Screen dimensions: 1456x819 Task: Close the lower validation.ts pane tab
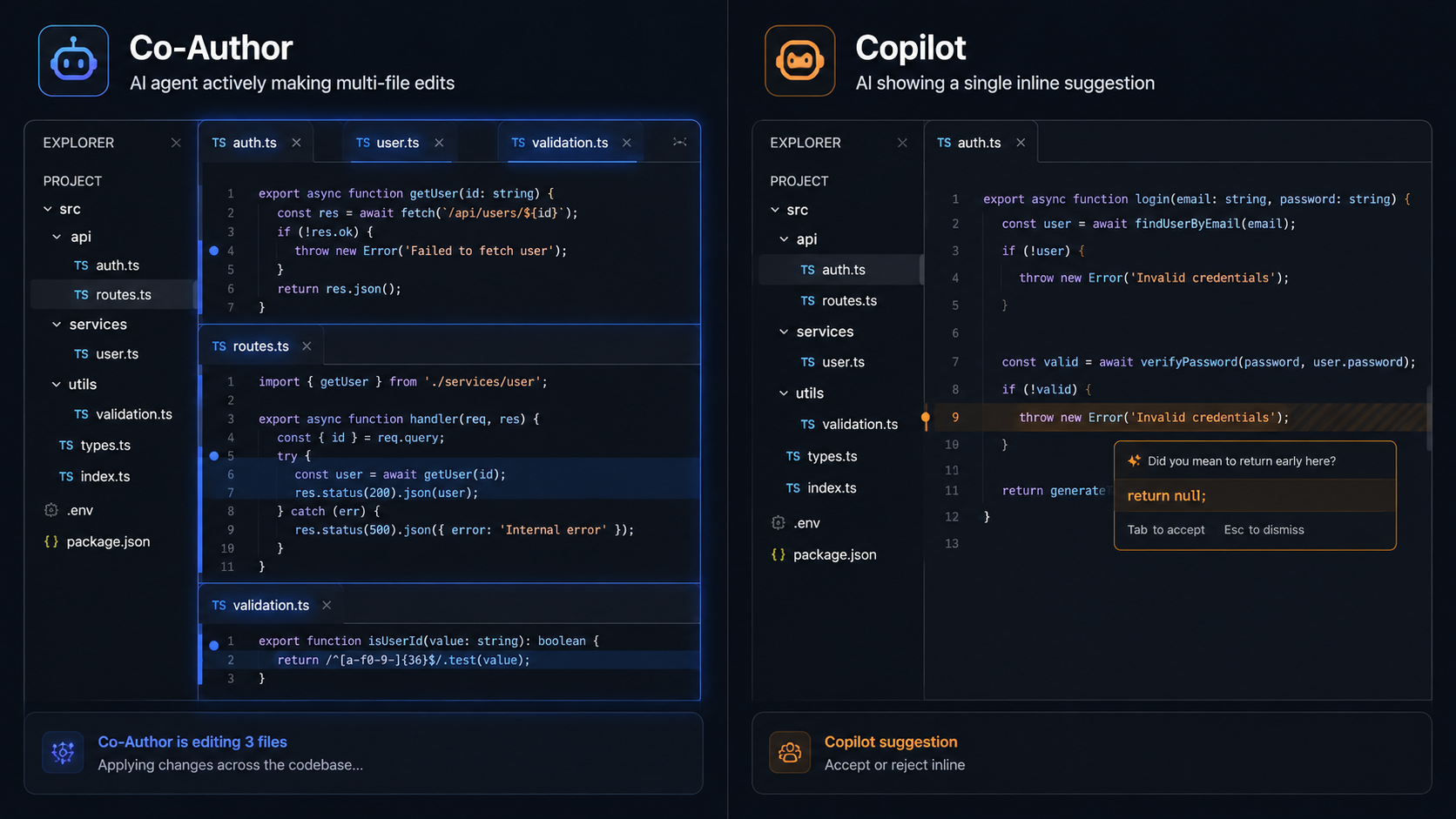pos(327,605)
